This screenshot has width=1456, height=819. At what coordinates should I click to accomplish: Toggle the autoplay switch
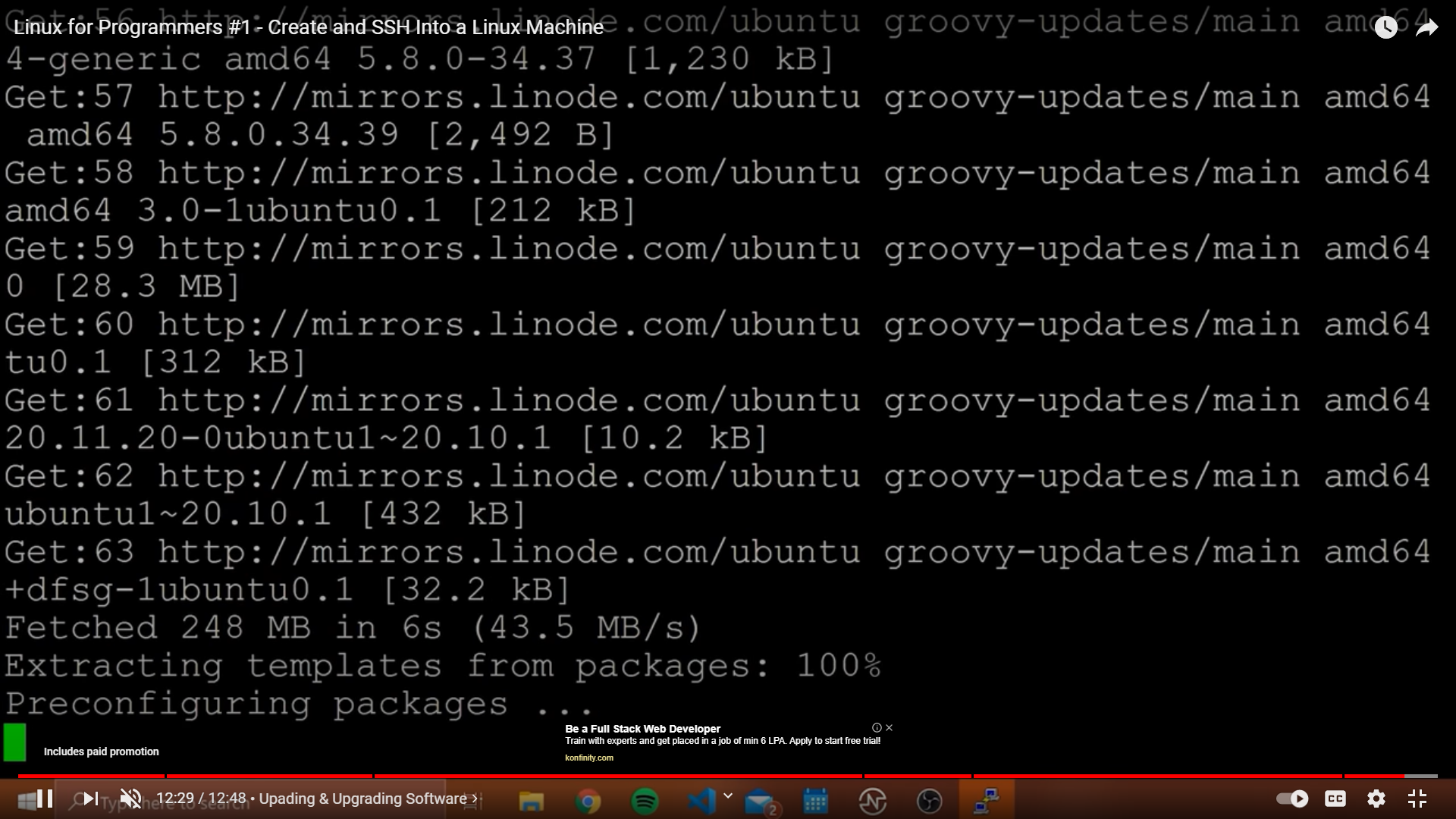tap(1292, 799)
